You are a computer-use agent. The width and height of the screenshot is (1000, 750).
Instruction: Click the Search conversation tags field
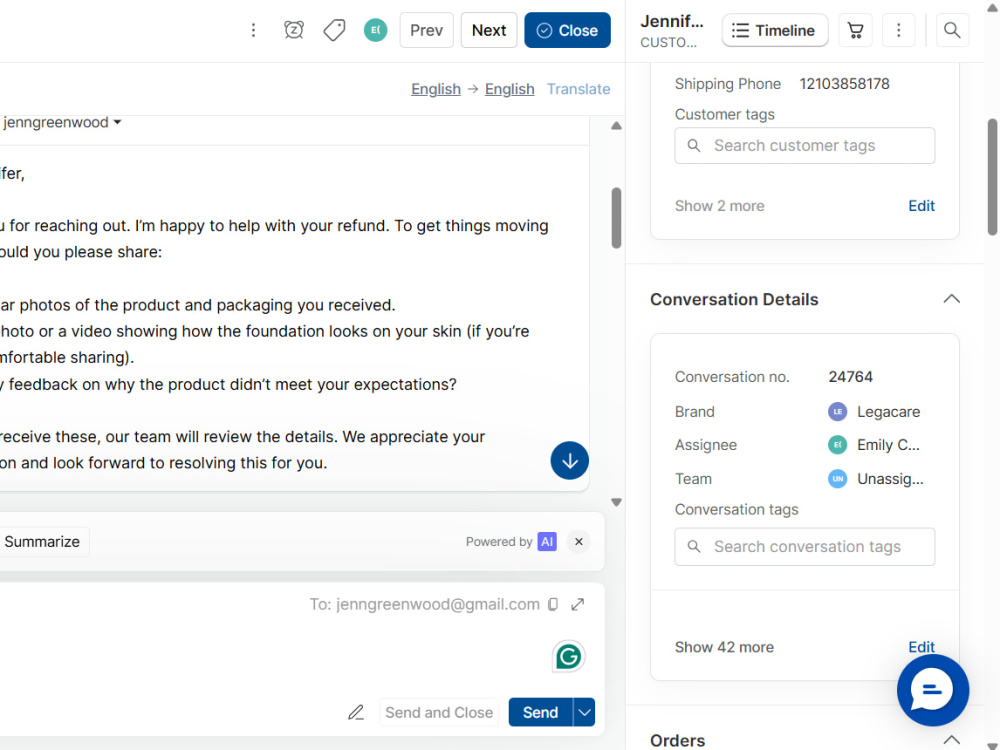click(x=805, y=547)
